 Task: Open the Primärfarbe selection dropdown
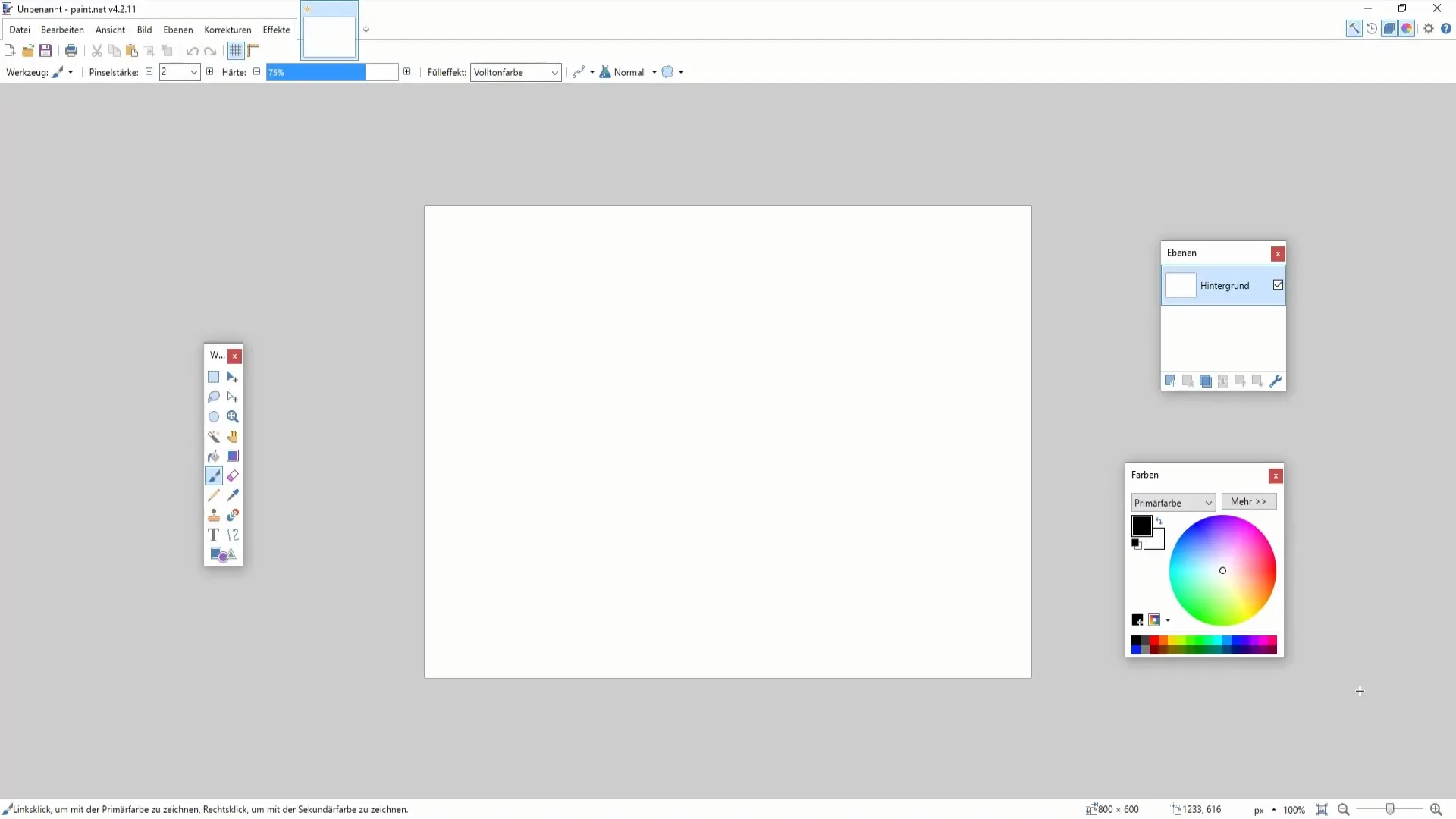click(1209, 503)
